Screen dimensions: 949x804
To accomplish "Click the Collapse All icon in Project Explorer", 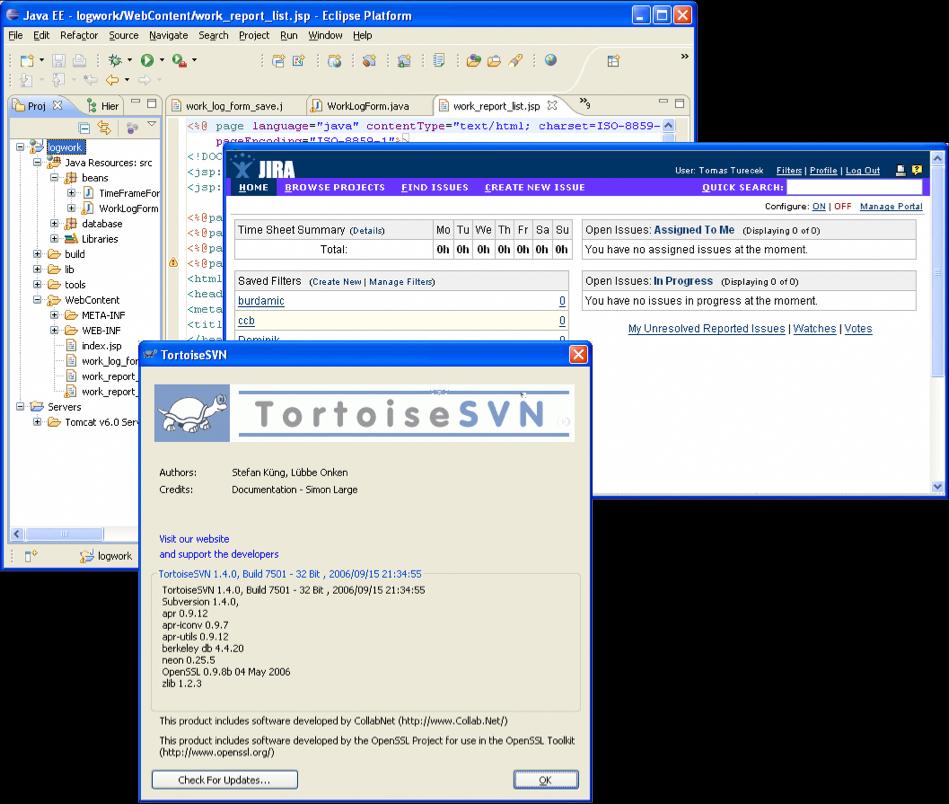I will point(85,128).
